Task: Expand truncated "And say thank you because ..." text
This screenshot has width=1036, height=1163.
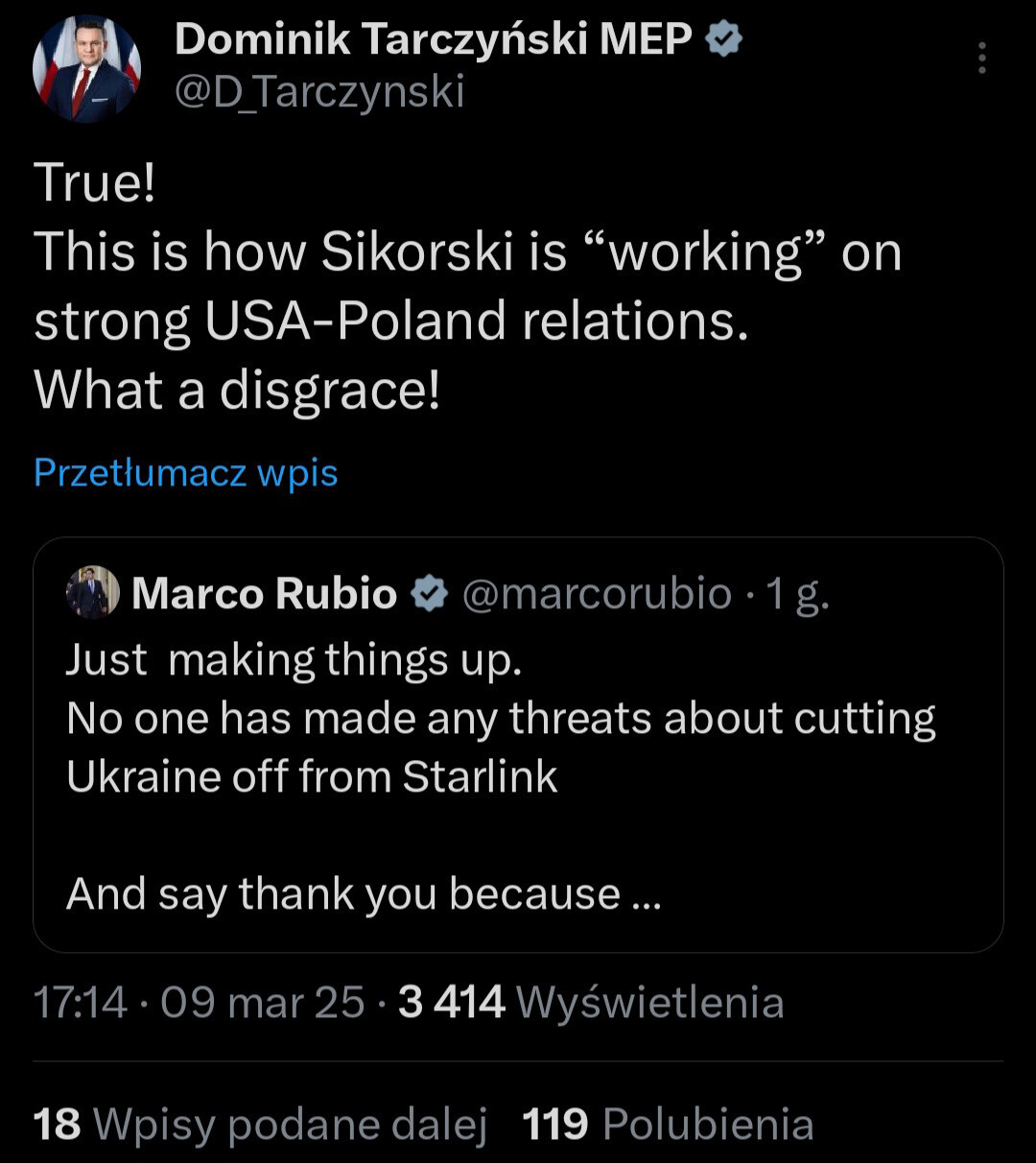Action: tap(364, 894)
